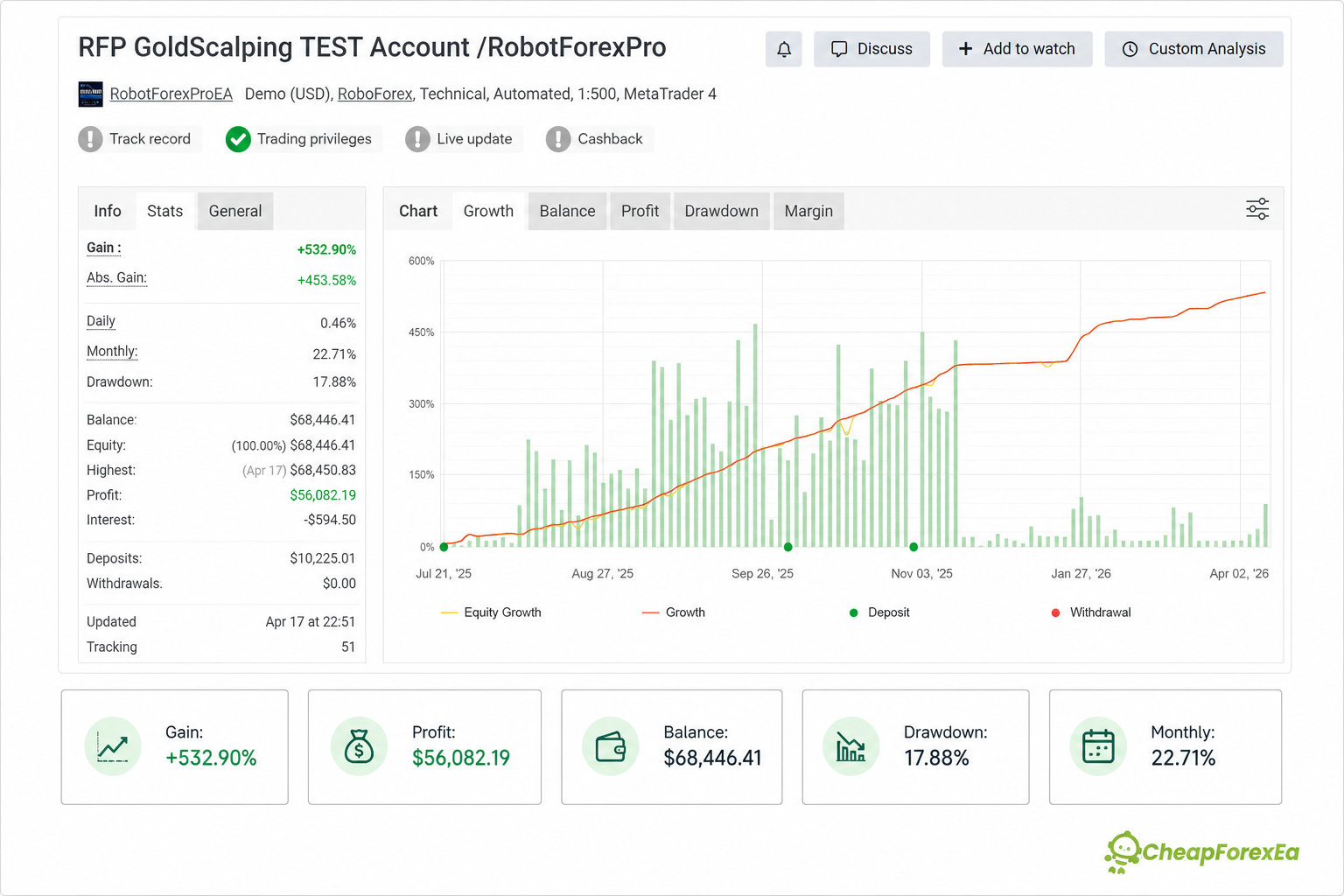Open Custom Analysis
Screen dimensions: 1344x896
point(1193,49)
